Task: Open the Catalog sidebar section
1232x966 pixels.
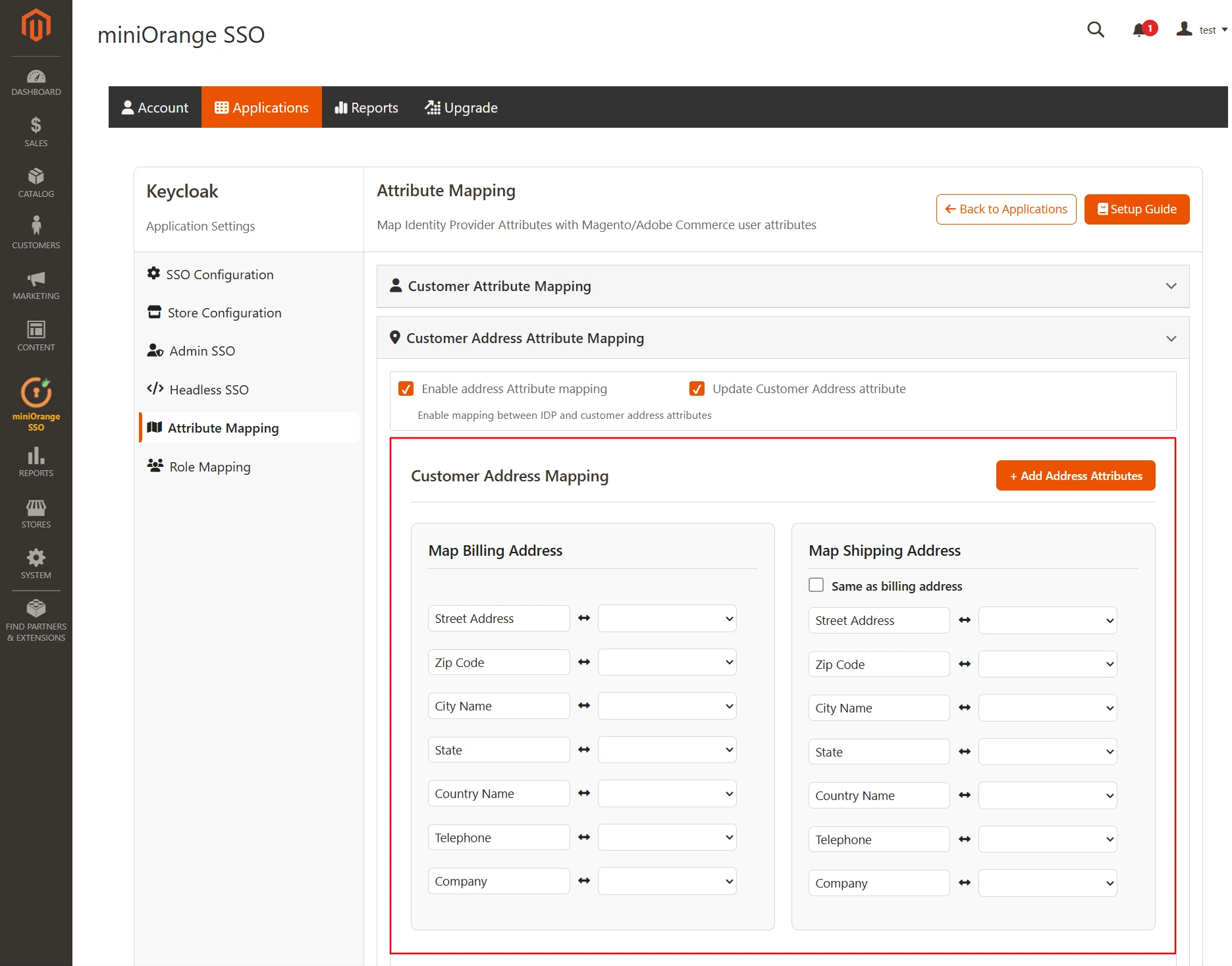Action: [x=36, y=182]
